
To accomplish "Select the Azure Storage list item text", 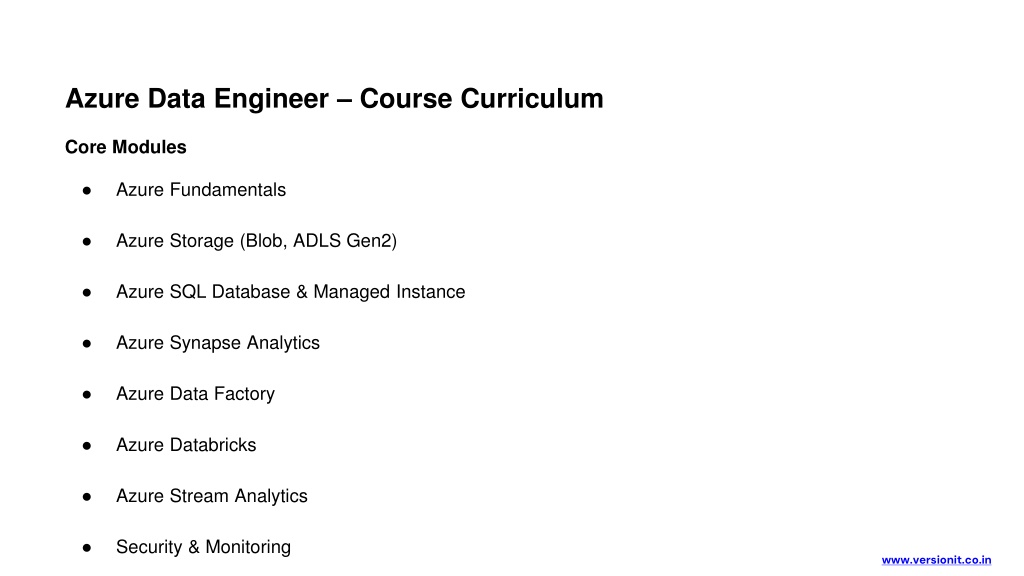I will point(256,241).
